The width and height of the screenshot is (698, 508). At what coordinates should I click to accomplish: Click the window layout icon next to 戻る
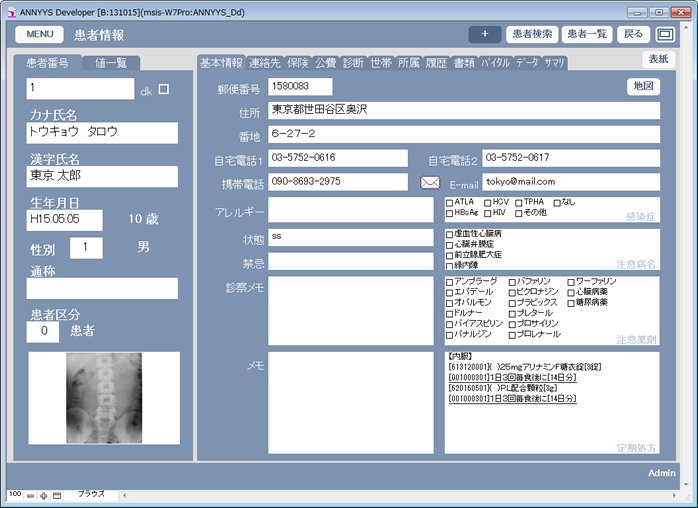(x=666, y=34)
